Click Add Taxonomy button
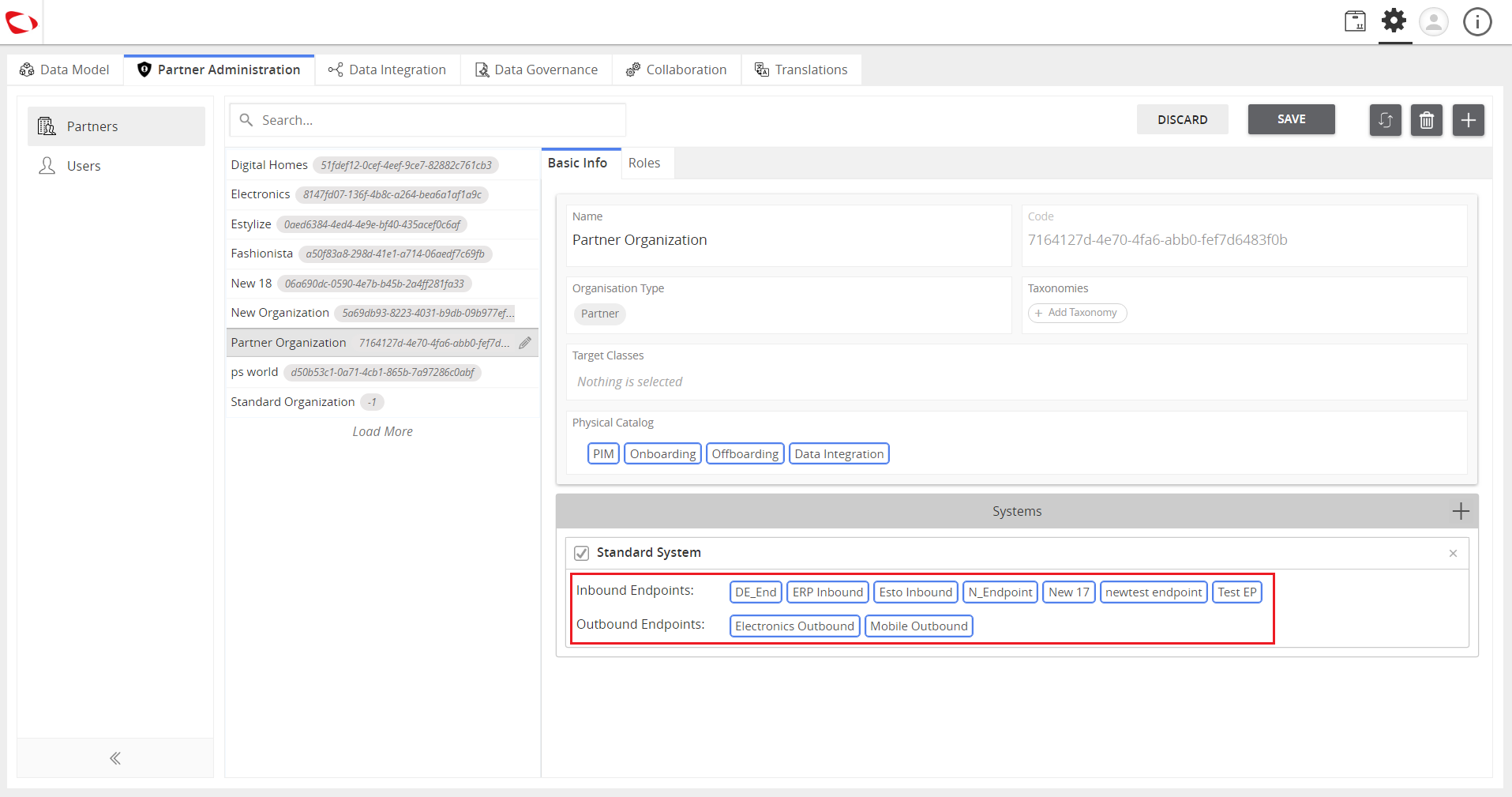The height and width of the screenshot is (797, 1512). pos(1078,313)
